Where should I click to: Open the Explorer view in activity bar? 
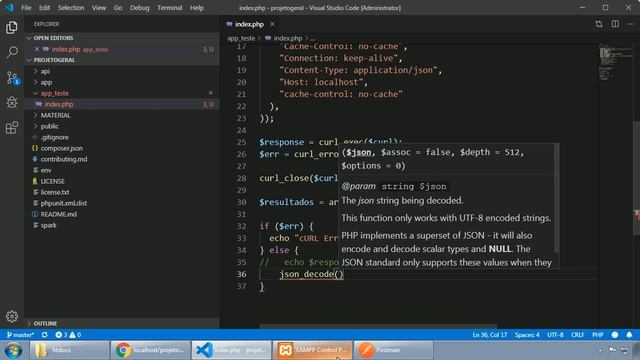12,27
